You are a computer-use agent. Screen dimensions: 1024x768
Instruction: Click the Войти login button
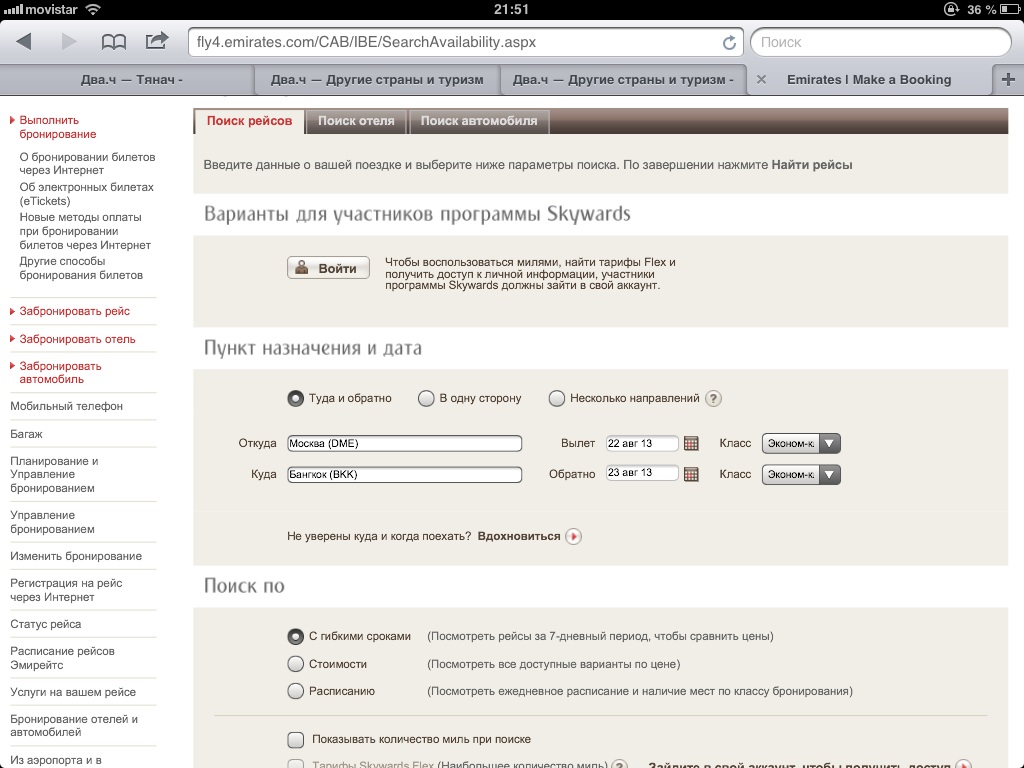coord(328,268)
